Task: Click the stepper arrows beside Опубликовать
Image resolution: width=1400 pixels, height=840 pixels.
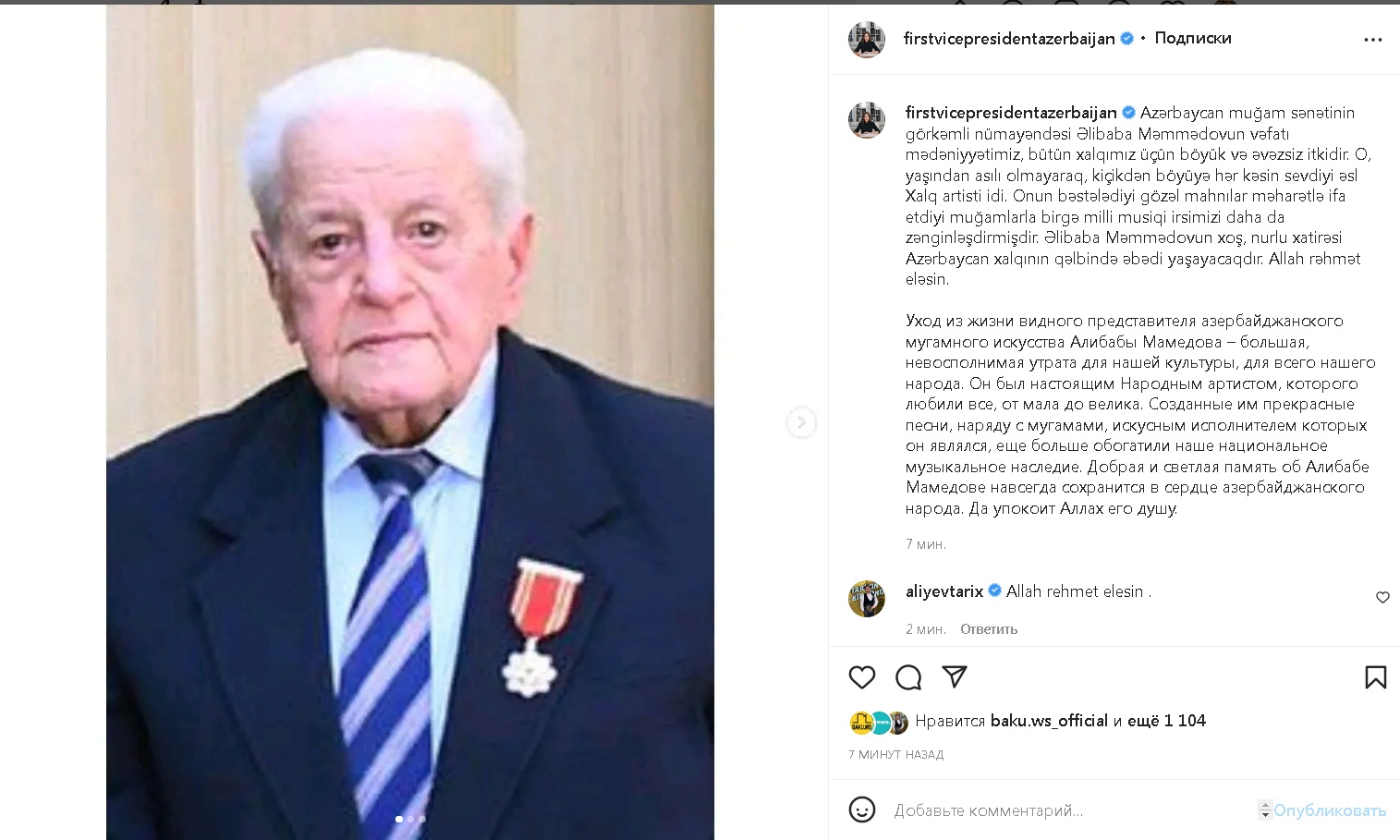Action: [1265, 810]
